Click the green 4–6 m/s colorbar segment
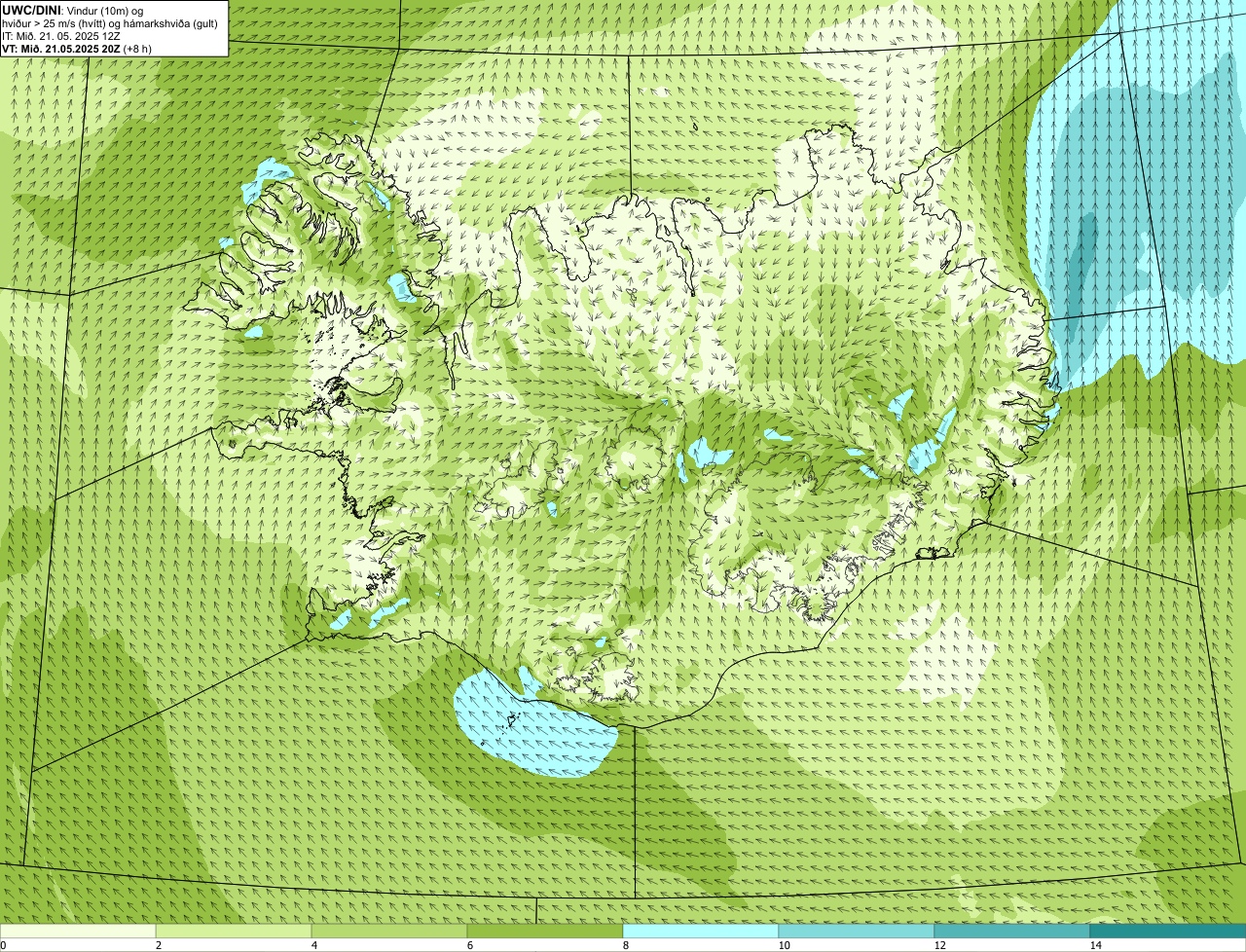The height and width of the screenshot is (952, 1246). coord(389,931)
